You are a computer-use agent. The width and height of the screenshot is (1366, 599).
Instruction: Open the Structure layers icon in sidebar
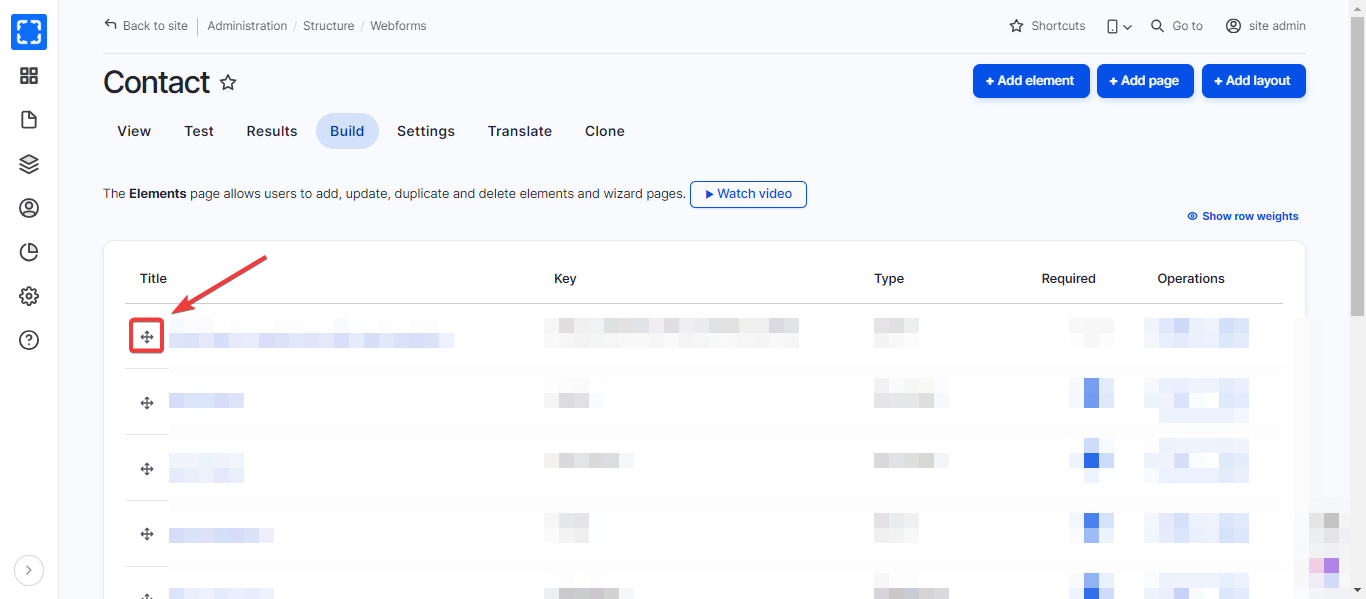coord(29,164)
